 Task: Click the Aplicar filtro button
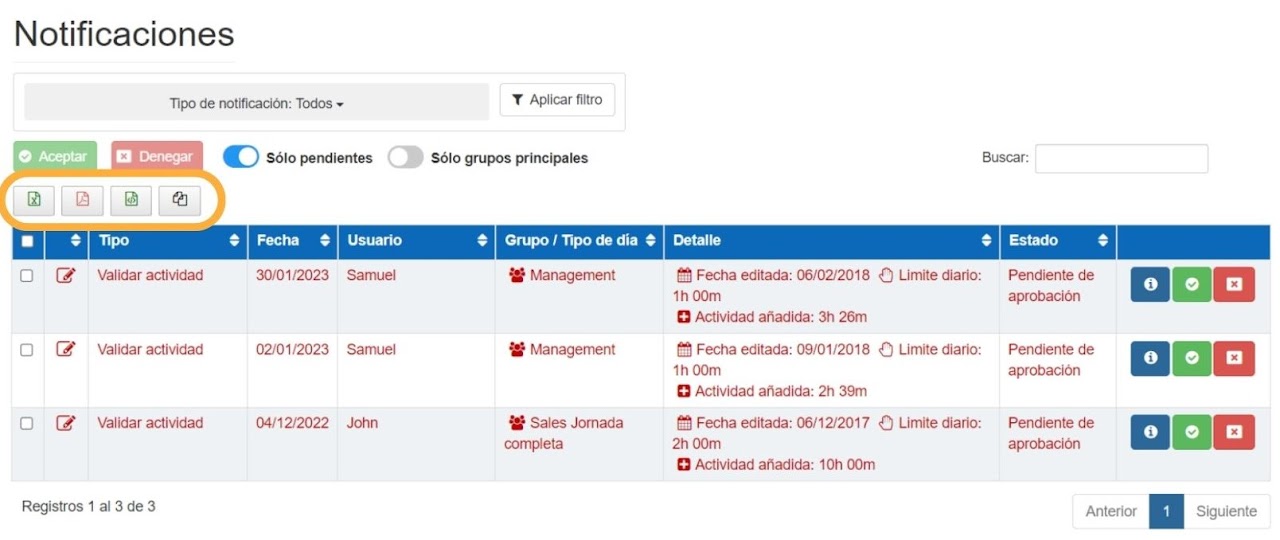tap(557, 100)
